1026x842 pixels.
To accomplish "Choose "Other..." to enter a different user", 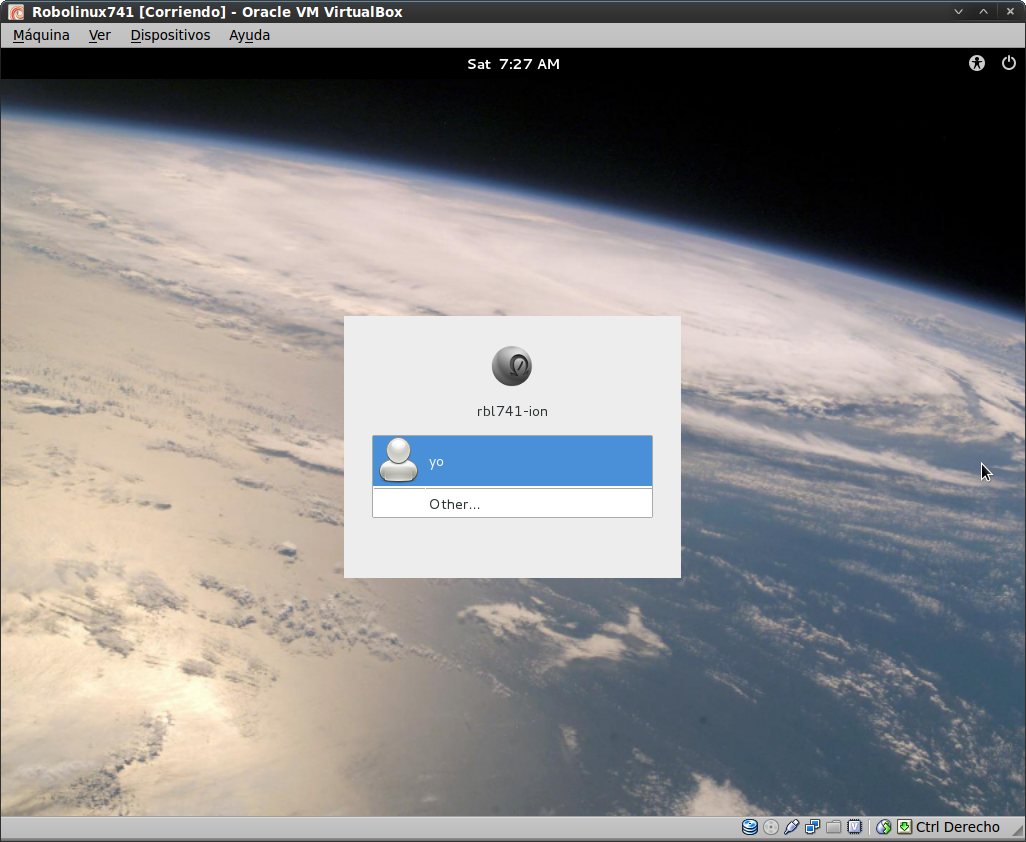I will [455, 504].
